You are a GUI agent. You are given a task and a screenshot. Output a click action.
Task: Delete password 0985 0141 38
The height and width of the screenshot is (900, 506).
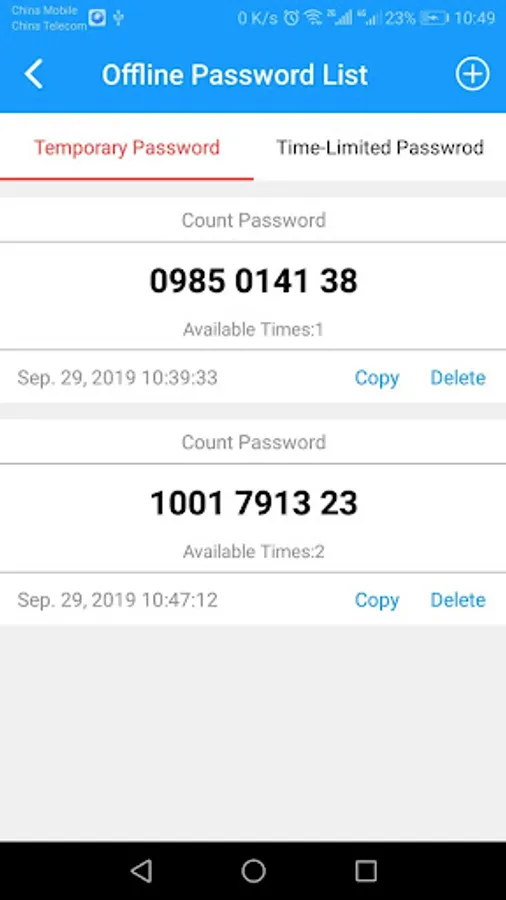tap(458, 378)
